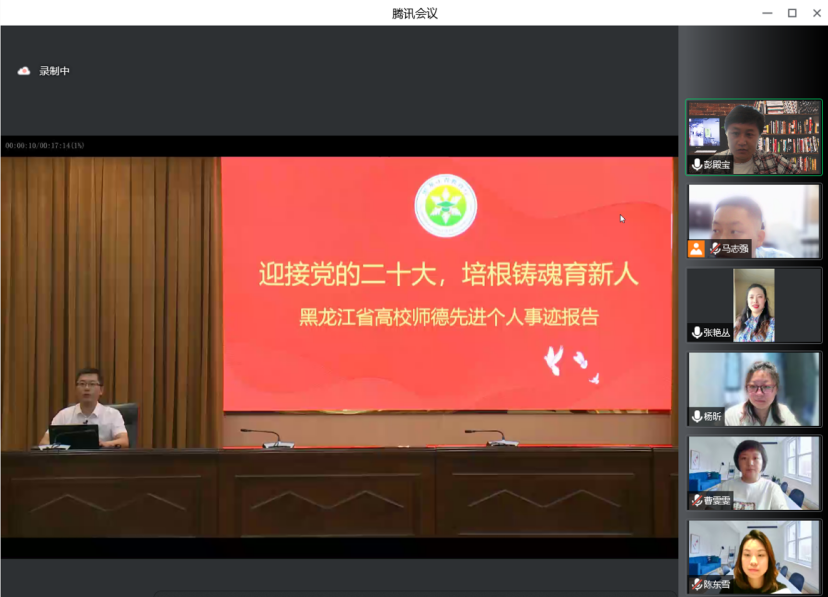Image resolution: width=828 pixels, height=597 pixels.
Task: Select 马志强's video thumbnail
Action: [754, 221]
